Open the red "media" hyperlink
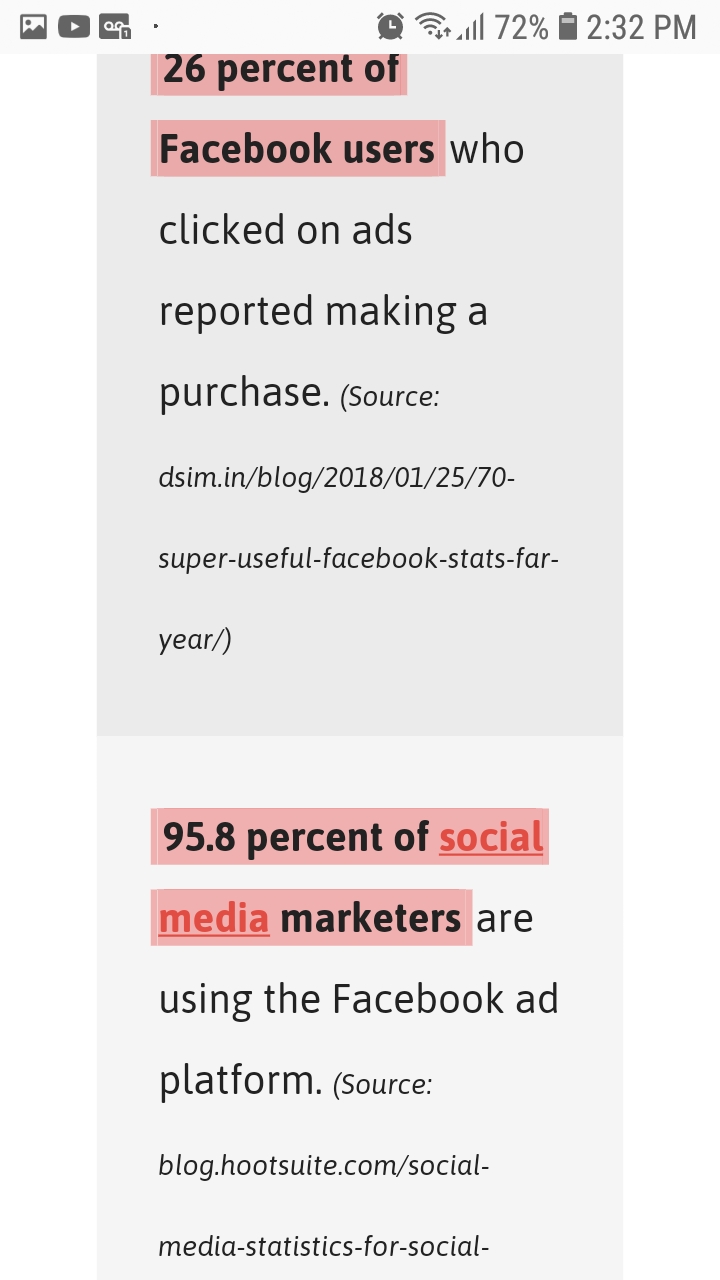Screen dimensions: 720x1280 coord(214,917)
